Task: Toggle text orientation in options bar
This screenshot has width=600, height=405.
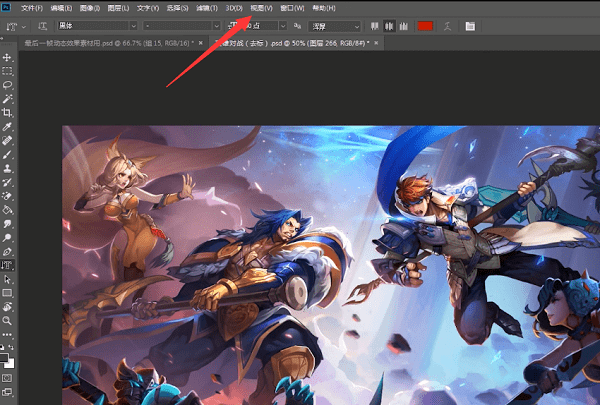Action: pyautogui.click(x=42, y=25)
